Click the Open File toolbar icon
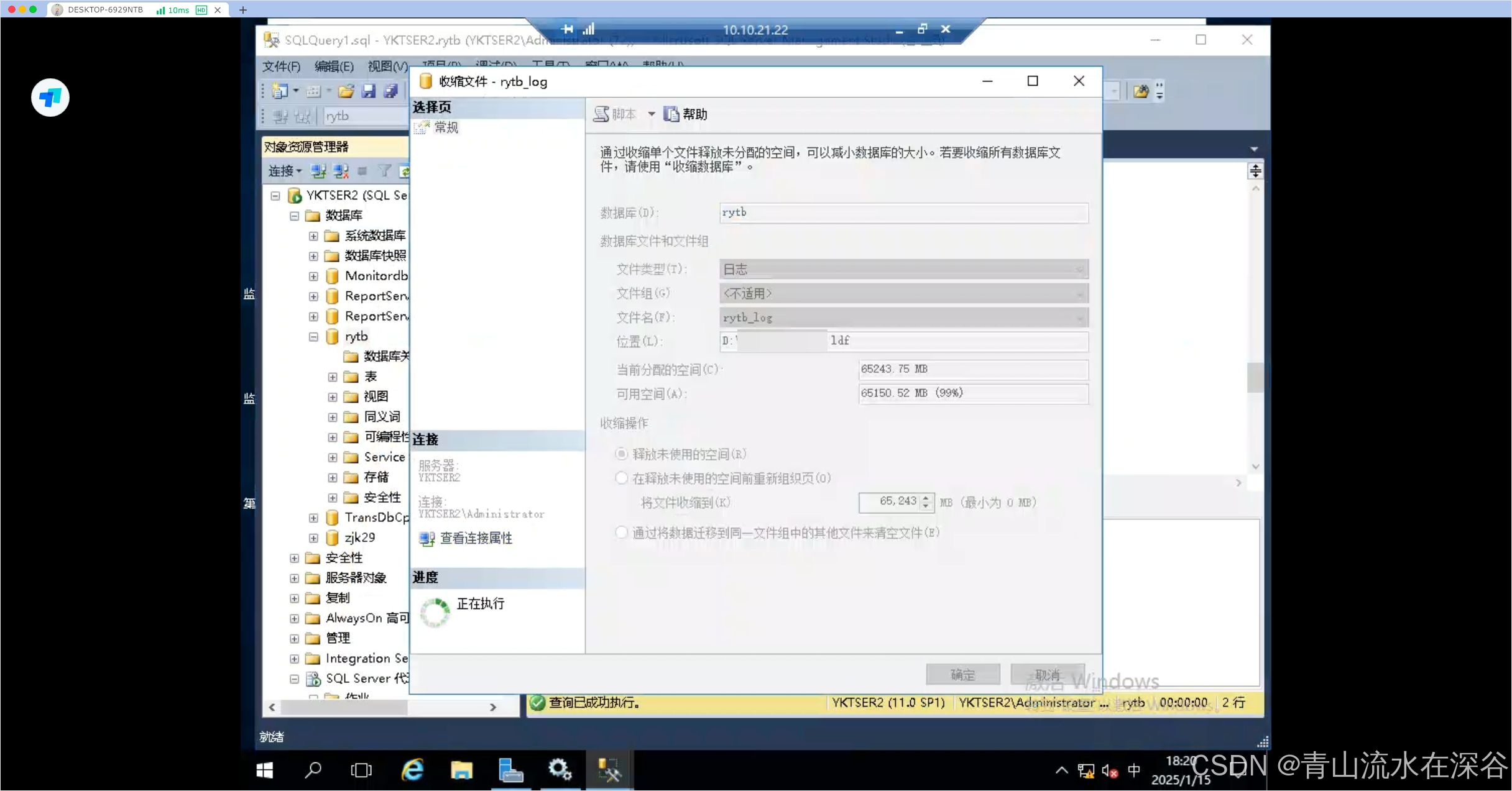Screen dimensions: 1512x791 point(346,91)
